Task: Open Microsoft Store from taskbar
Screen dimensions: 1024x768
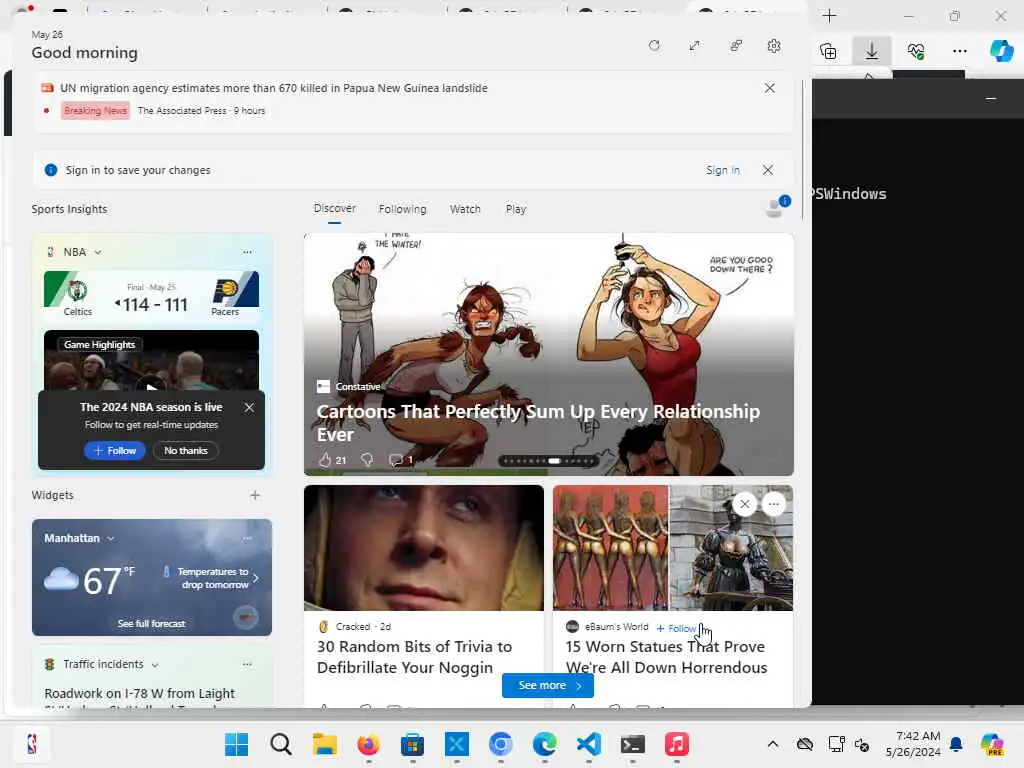Action: [413, 744]
